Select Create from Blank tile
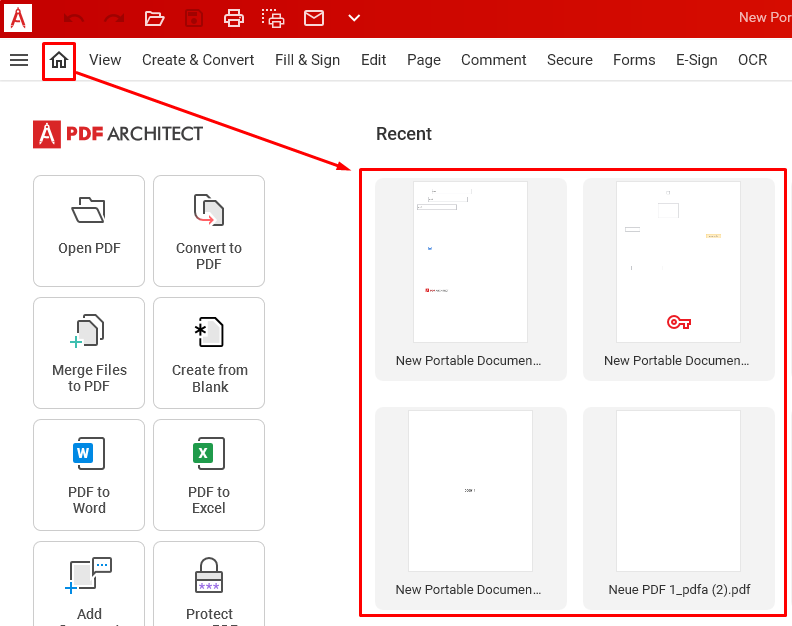Screen dimensions: 792x626 (x=209, y=353)
